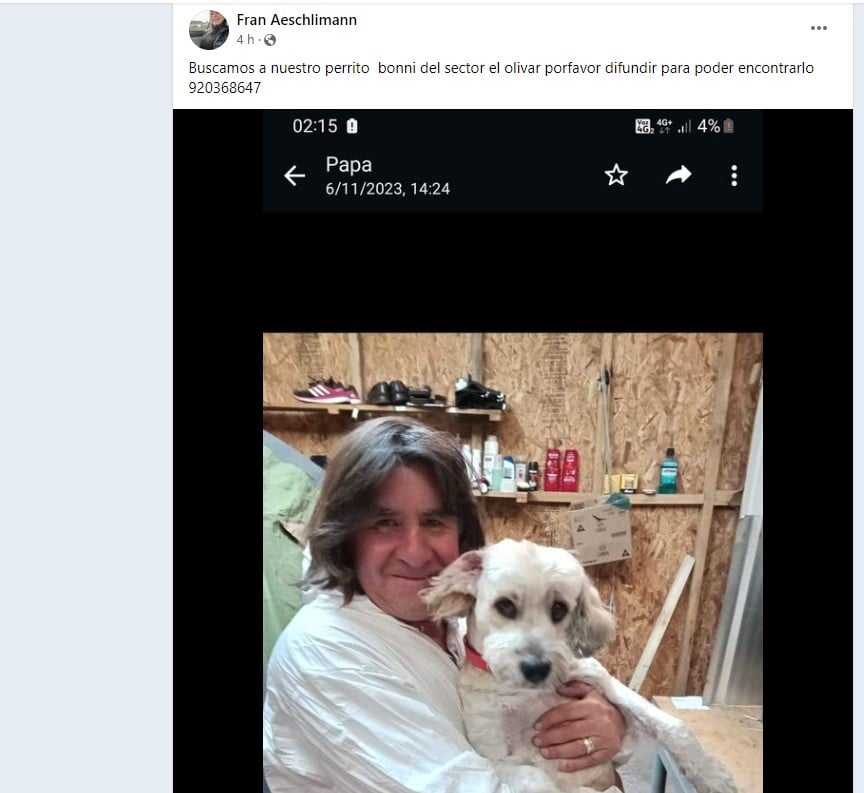Open Fran Aeschlimann's profile picture

pyautogui.click(x=209, y=30)
